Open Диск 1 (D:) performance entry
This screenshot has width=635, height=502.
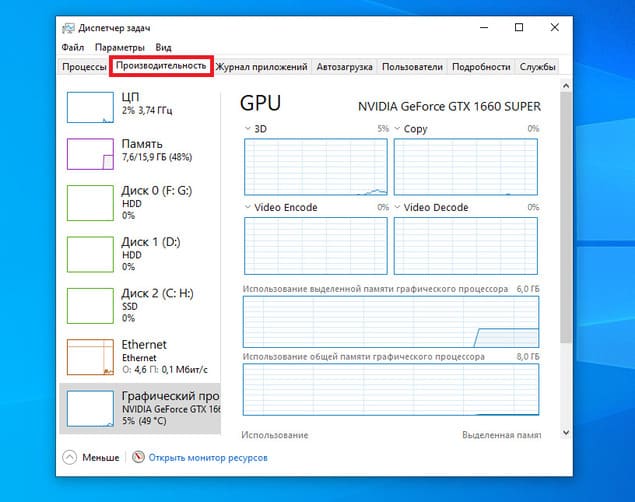click(140, 254)
